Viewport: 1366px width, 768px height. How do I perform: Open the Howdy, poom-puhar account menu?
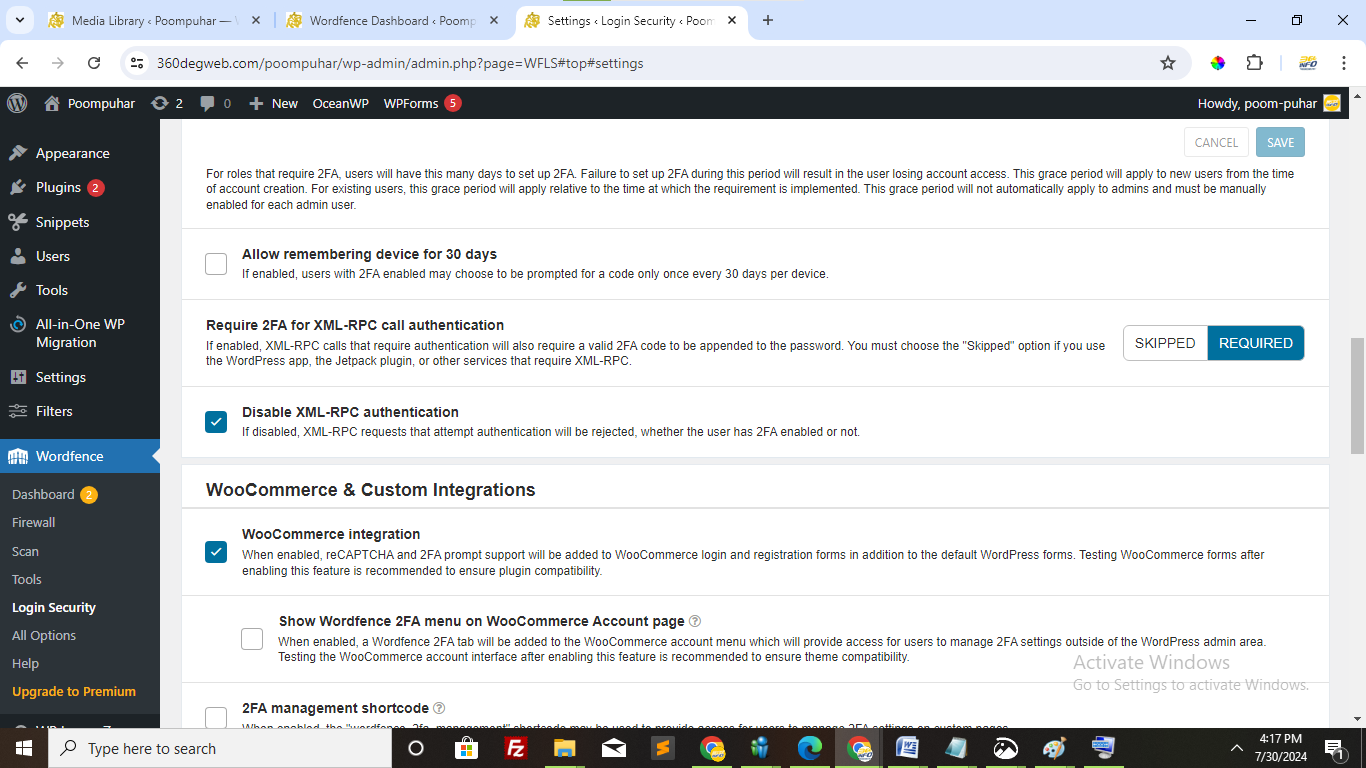(1269, 103)
